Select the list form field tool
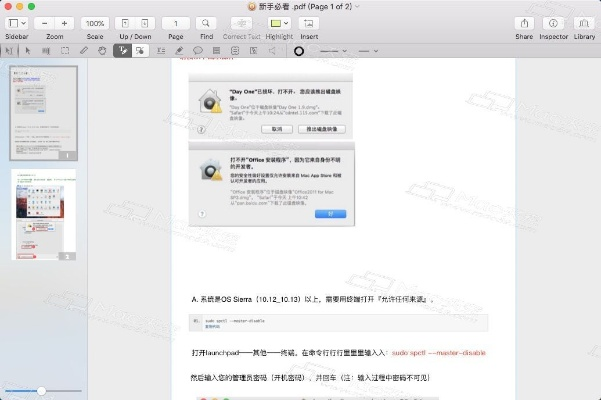 point(217,51)
